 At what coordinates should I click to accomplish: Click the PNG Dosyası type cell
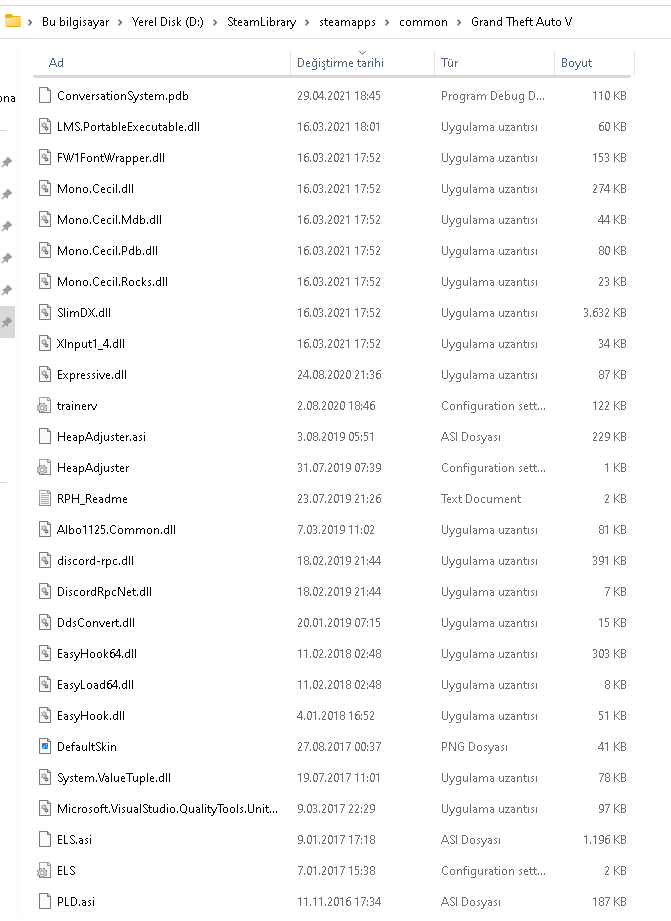[474, 746]
